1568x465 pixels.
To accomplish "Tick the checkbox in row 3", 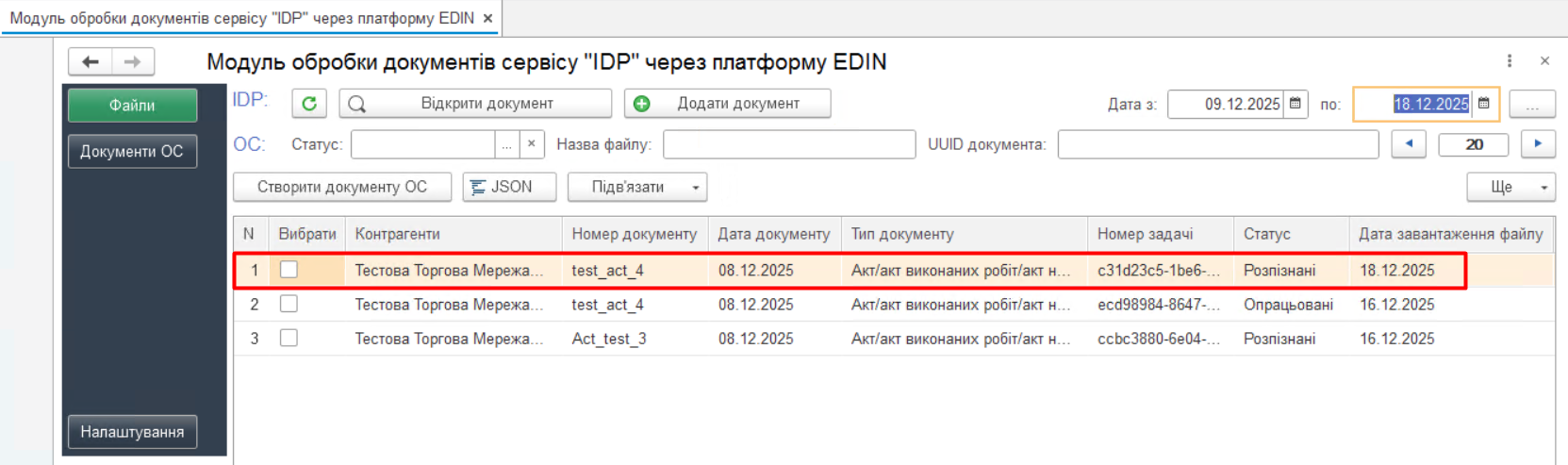I will point(289,338).
